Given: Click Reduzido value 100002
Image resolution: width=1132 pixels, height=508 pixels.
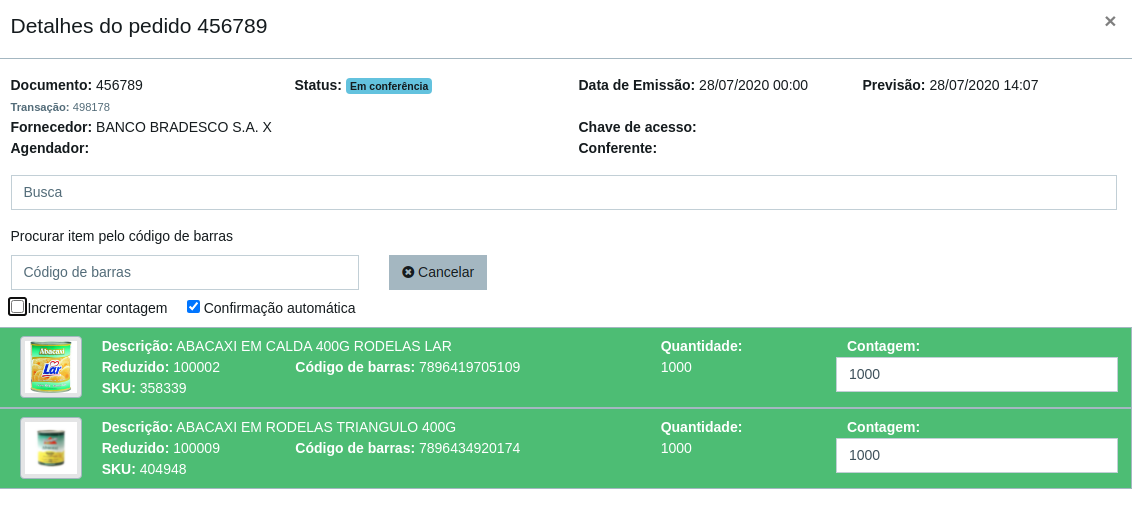Looking at the screenshot, I should click(x=196, y=367).
